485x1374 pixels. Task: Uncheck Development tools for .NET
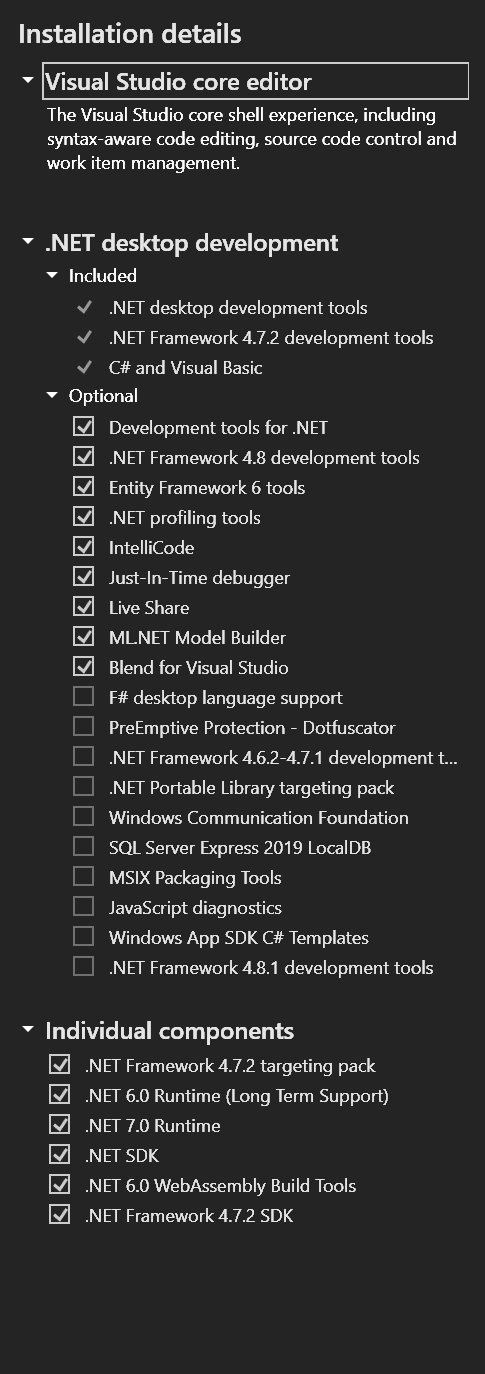pyautogui.click(x=84, y=427)
